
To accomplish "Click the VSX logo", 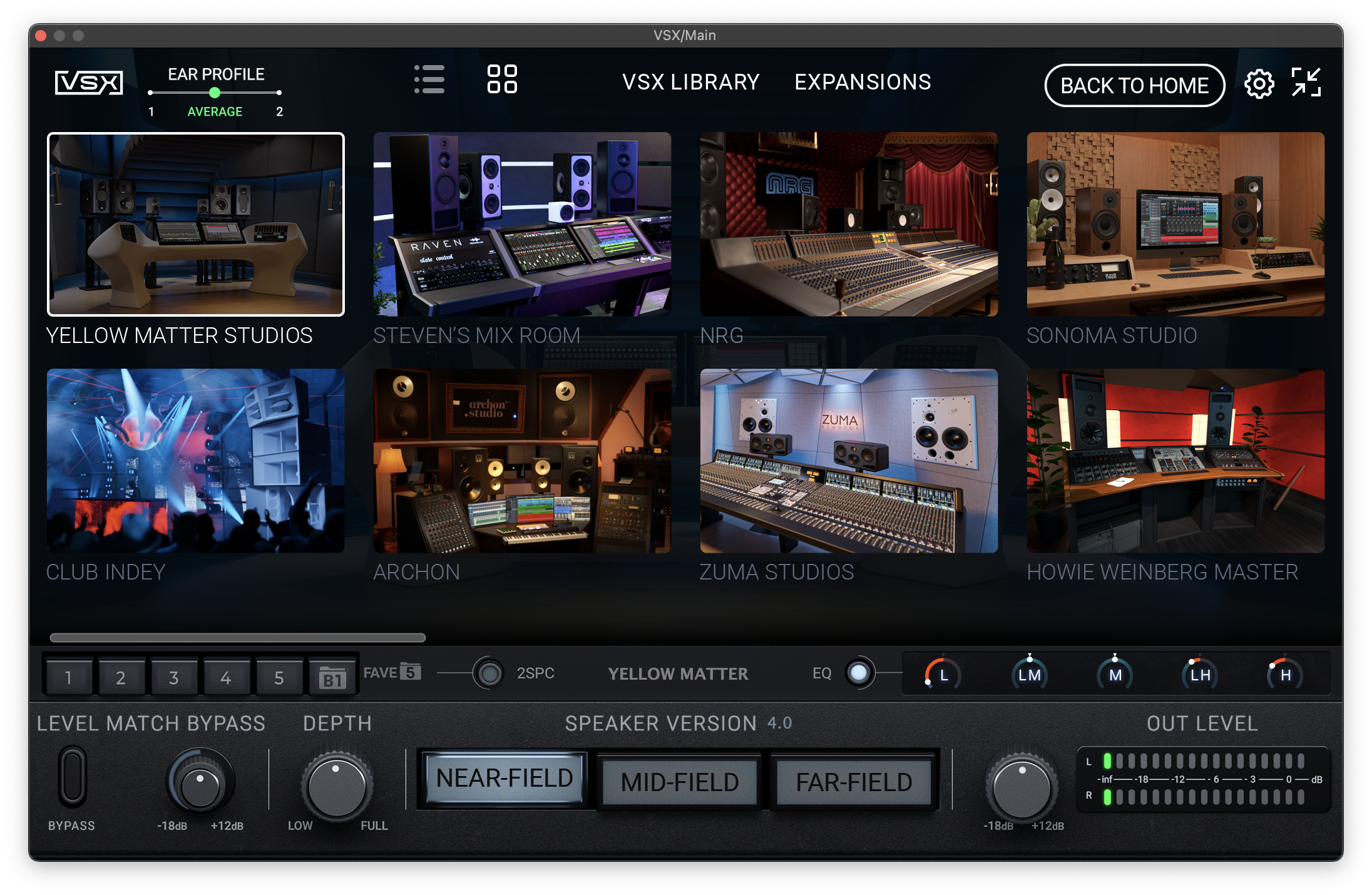I will click(89, 83).
